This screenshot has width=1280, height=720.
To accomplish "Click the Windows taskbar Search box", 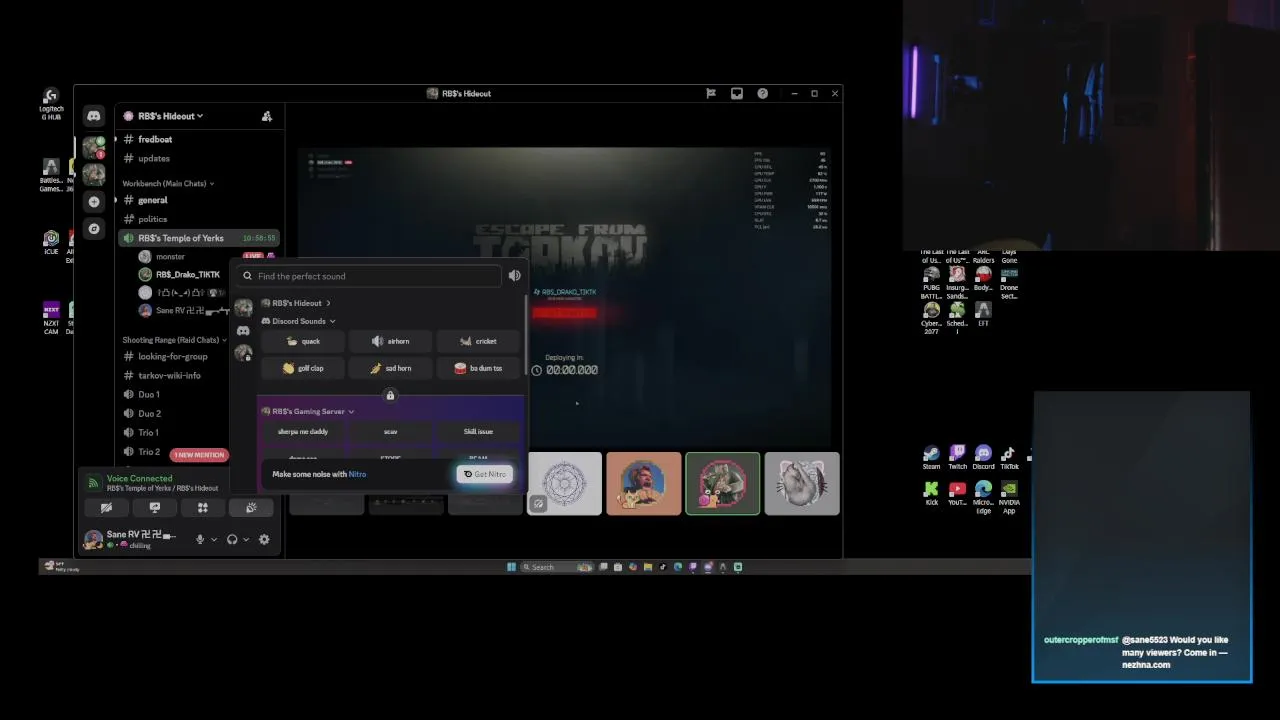I will [x=557, y=567].
